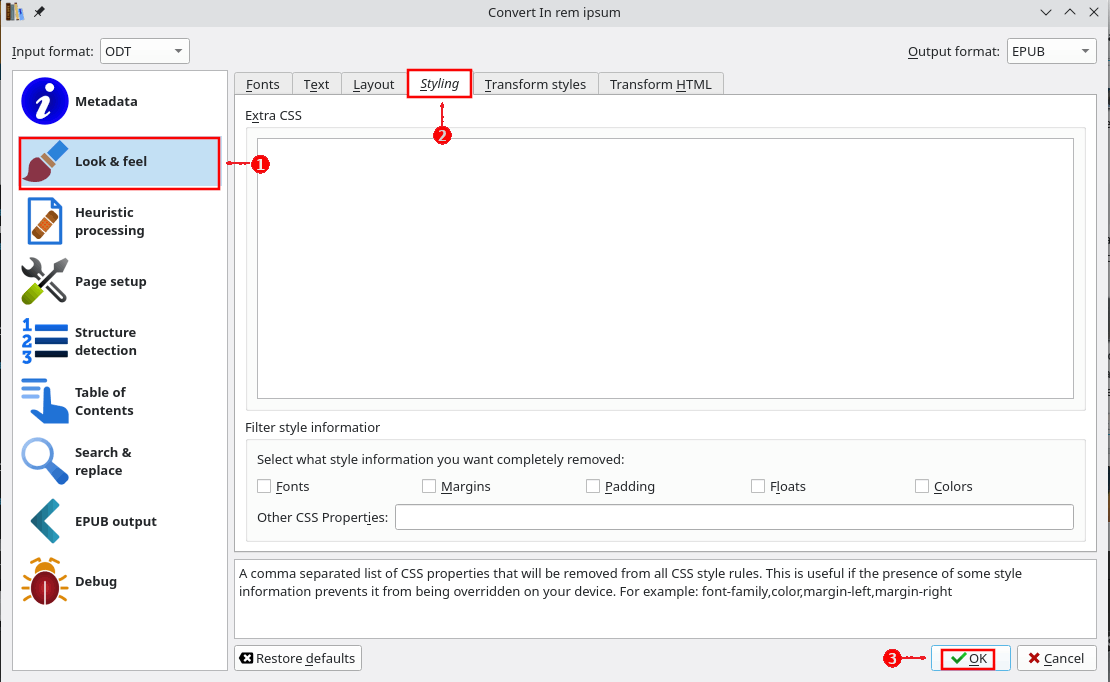Select Structure detection numbered list icon
The image size is (1110, 682).
point(45,341)
